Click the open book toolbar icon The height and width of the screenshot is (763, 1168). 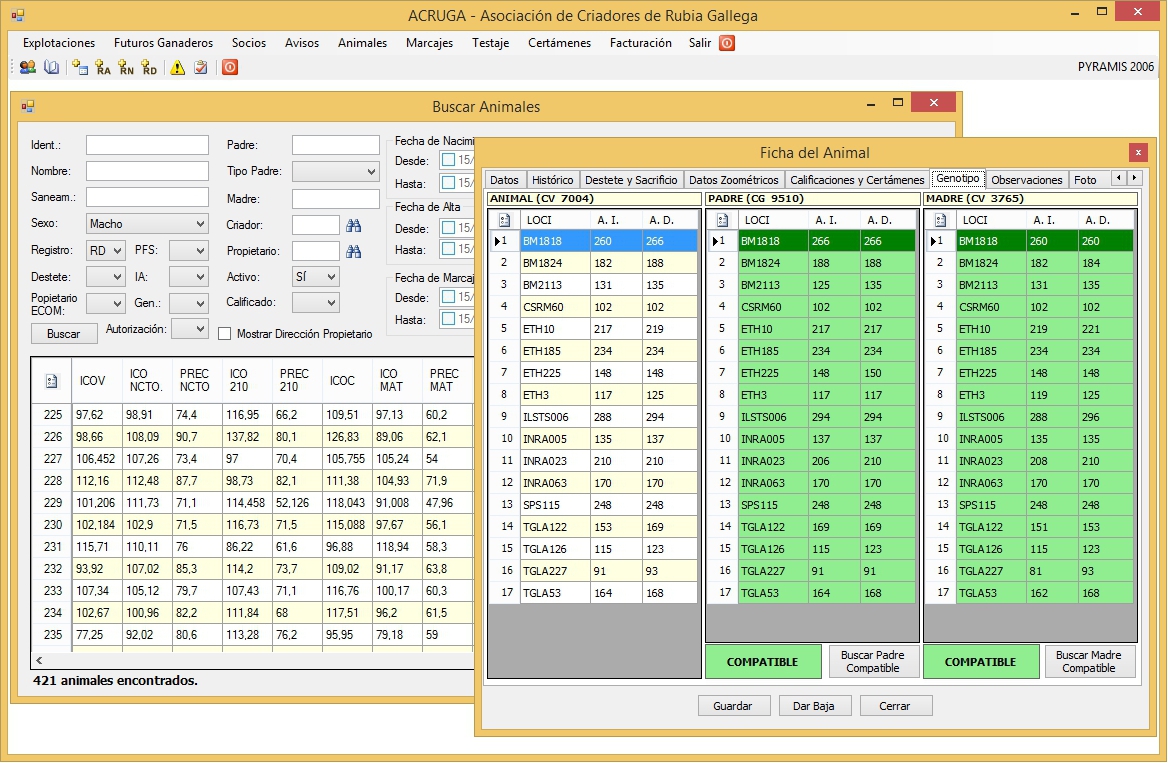coord(51,67)
